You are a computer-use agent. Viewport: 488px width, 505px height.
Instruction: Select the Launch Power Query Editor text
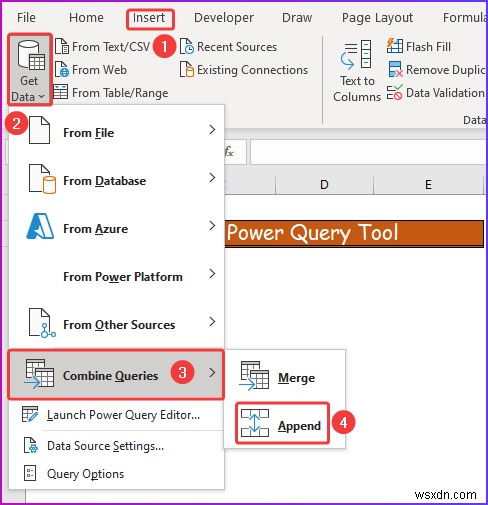(x=124, y=415)
